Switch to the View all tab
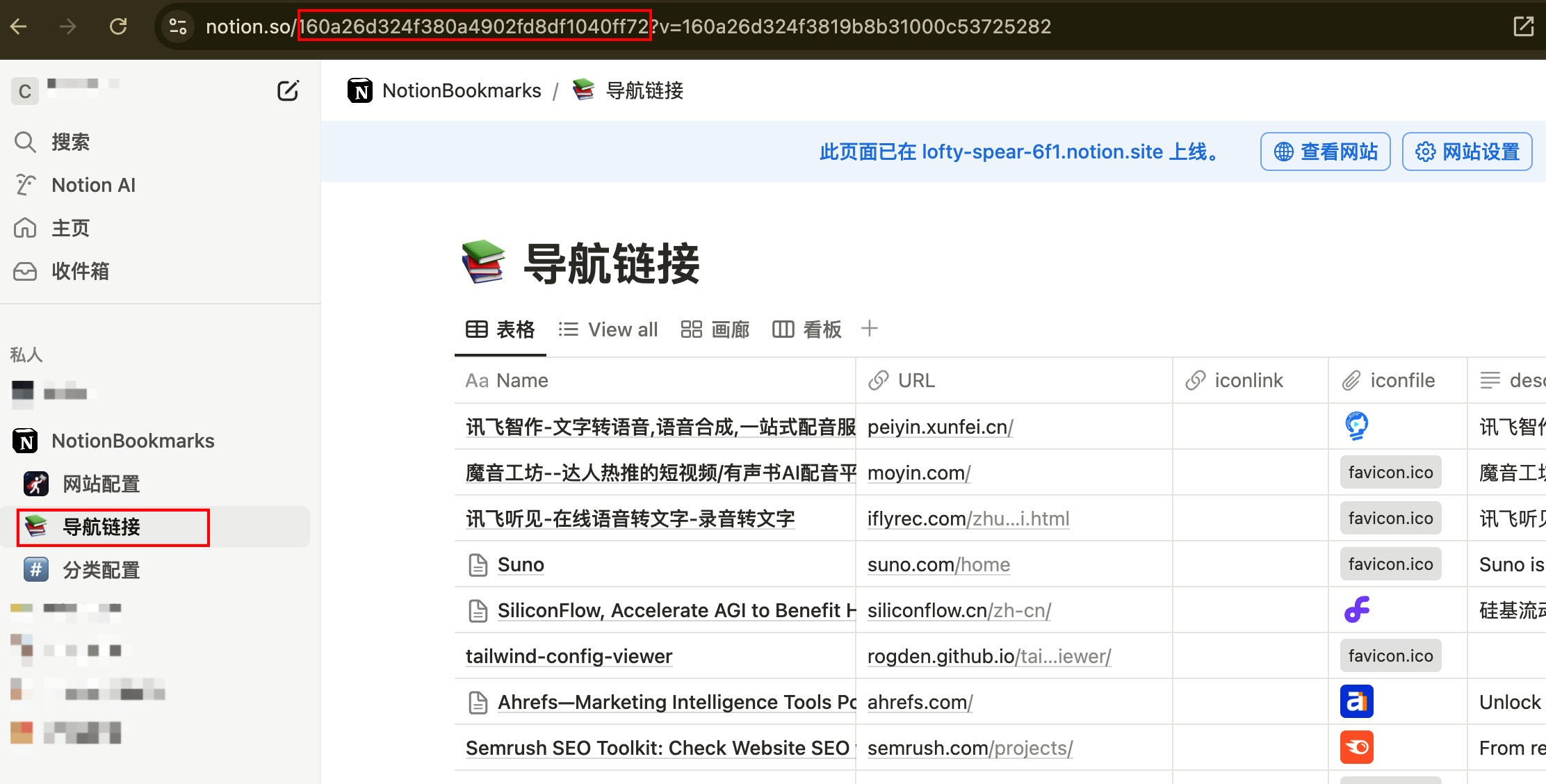Viewport: 1546px width, 784px height. coord(608,329)
